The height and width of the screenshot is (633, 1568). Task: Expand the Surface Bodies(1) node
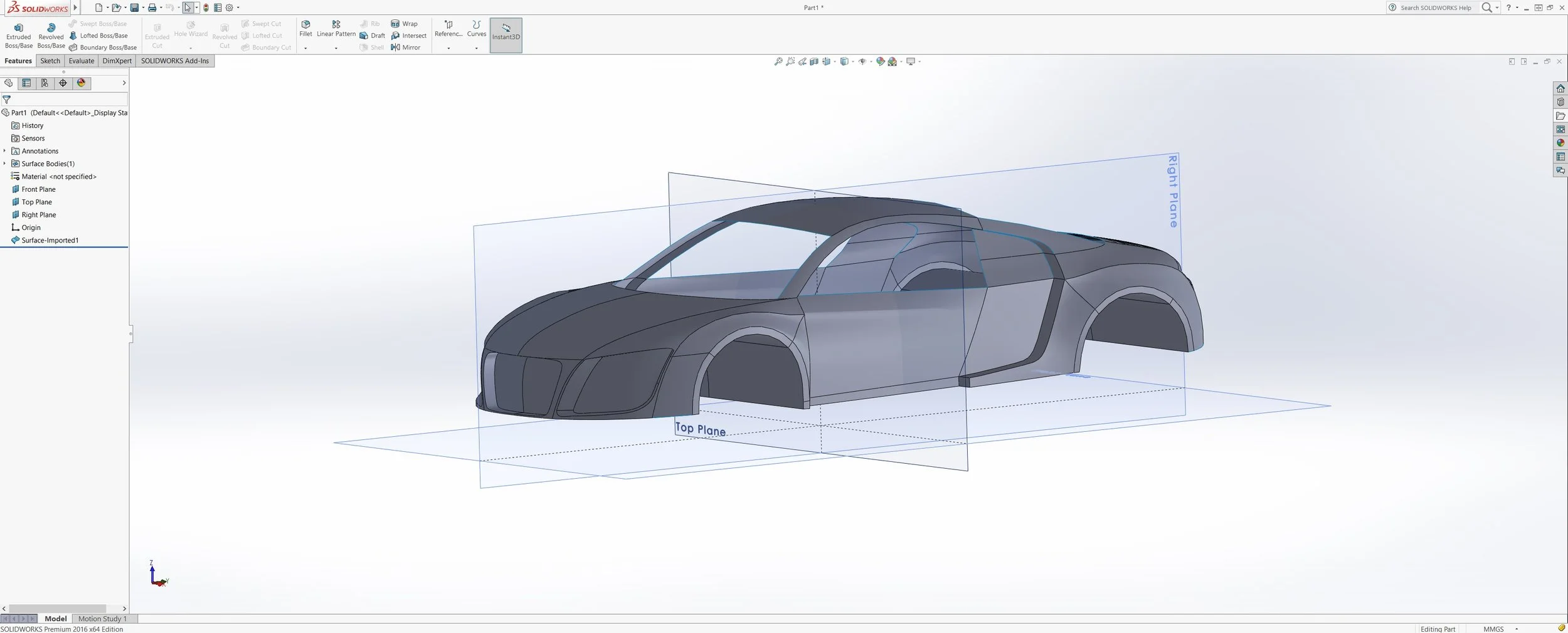coord(4,164)
